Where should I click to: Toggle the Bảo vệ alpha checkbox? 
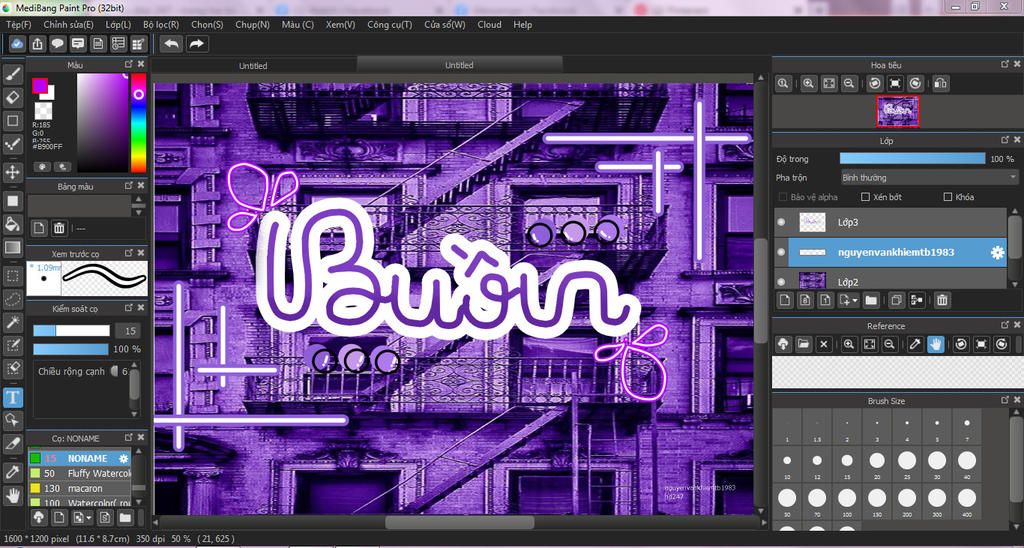[x=783, y=197]
